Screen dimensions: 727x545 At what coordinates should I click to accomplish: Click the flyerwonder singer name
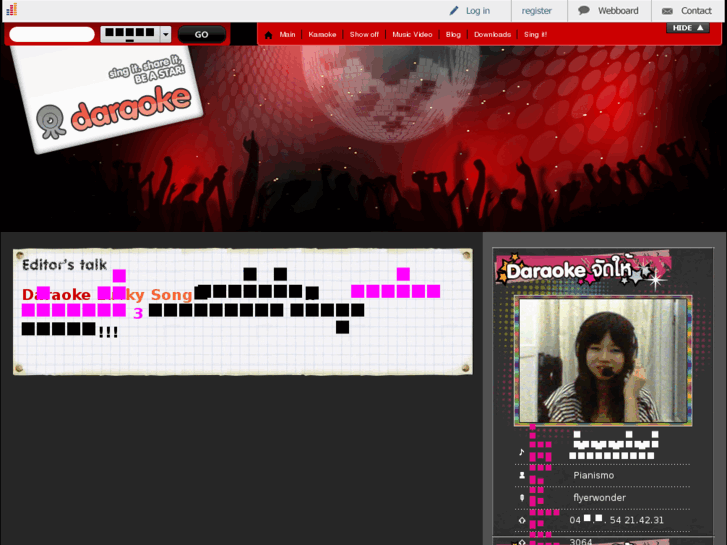pyautogui.click(x=599, y=498)
